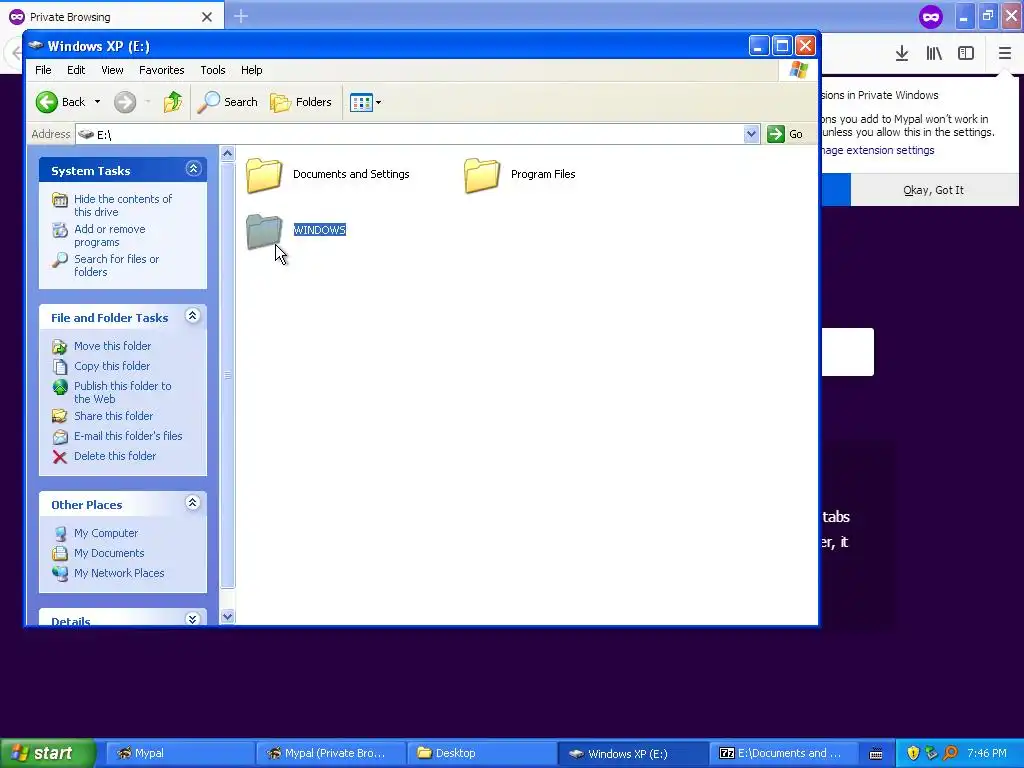Expand the Details panel
Screen dimensions: 1024x768
coord(193,618)
